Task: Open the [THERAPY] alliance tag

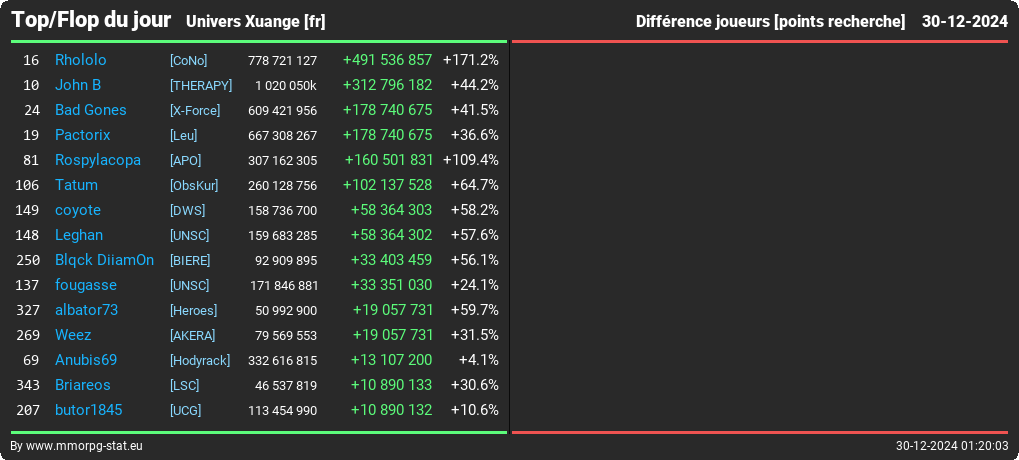Action: tap(201, 86)
